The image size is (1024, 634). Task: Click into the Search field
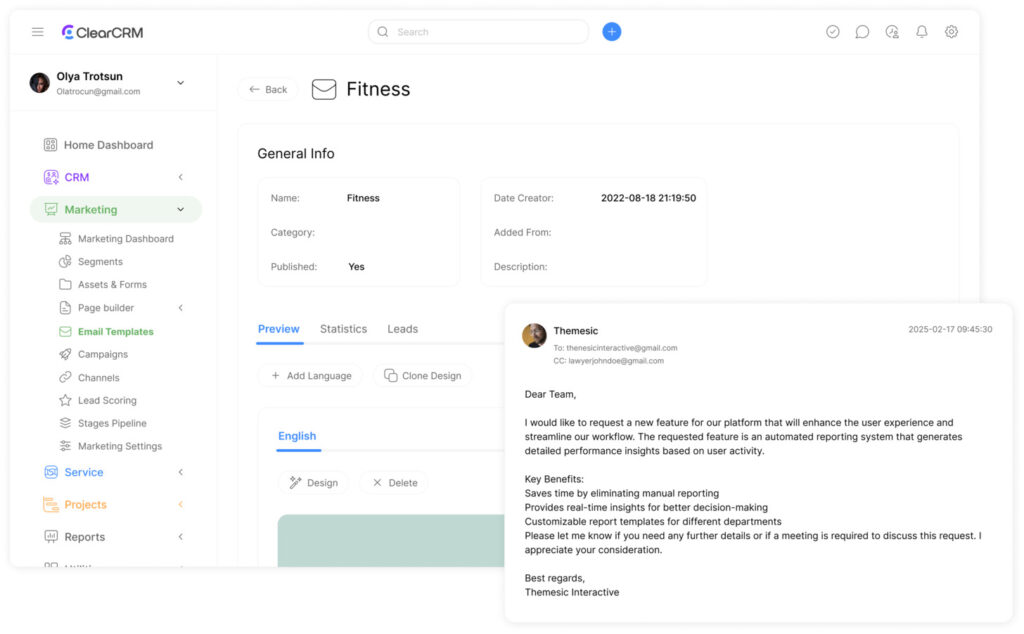480,32
